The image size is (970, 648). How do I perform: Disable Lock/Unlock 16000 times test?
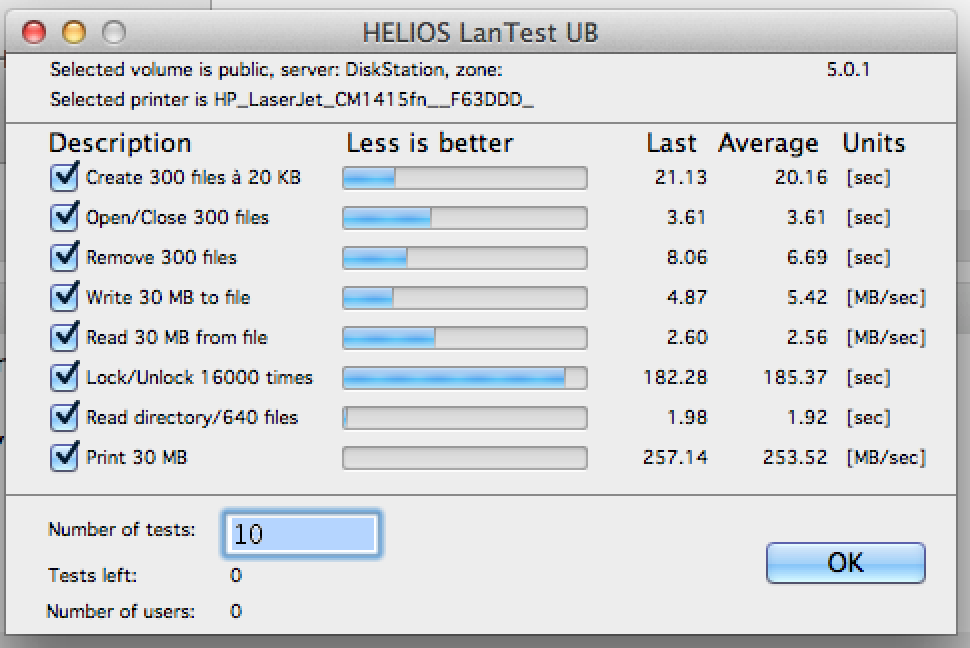coord(64,378)
